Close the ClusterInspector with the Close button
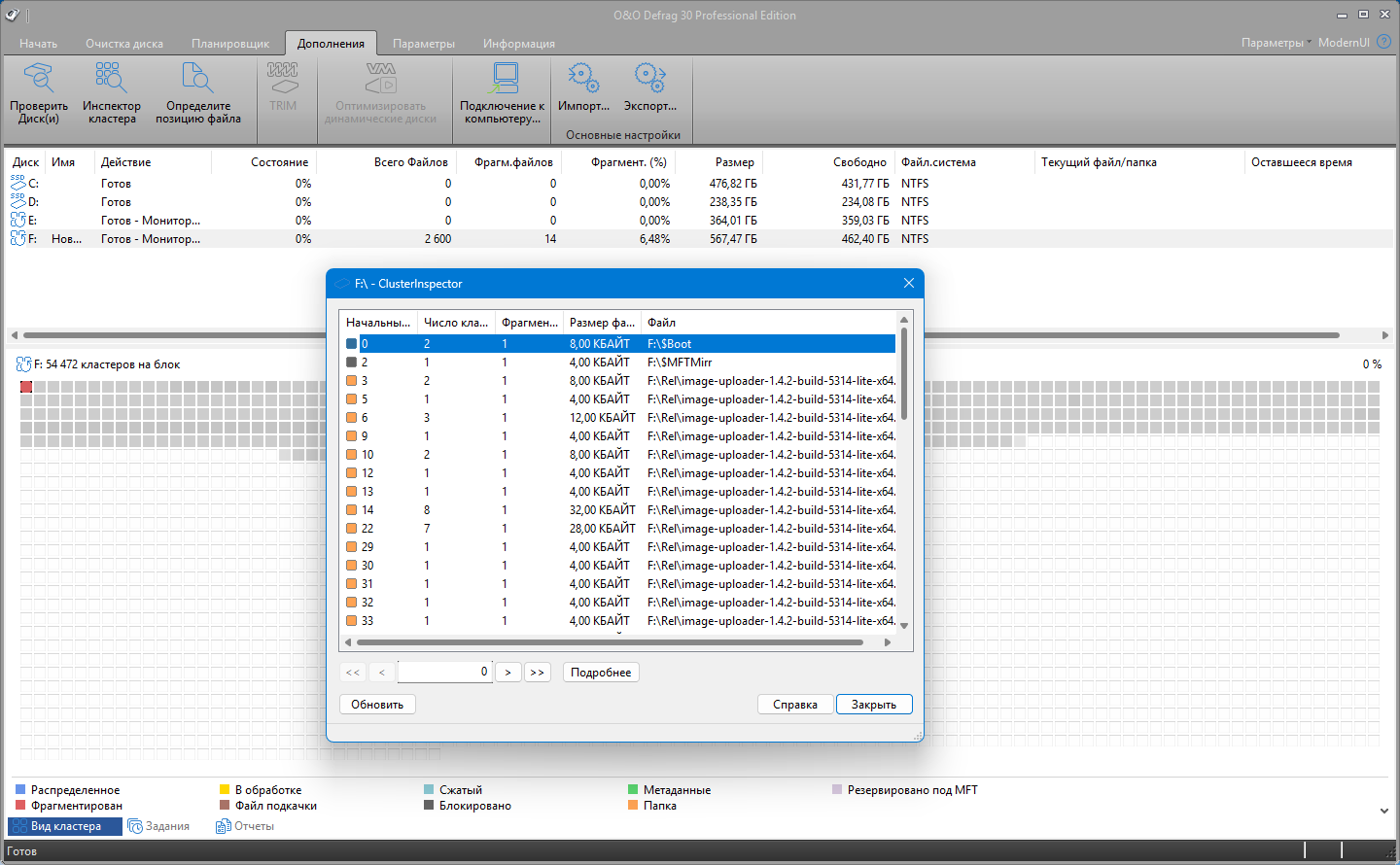The image size is (1400, 865). 873,705
